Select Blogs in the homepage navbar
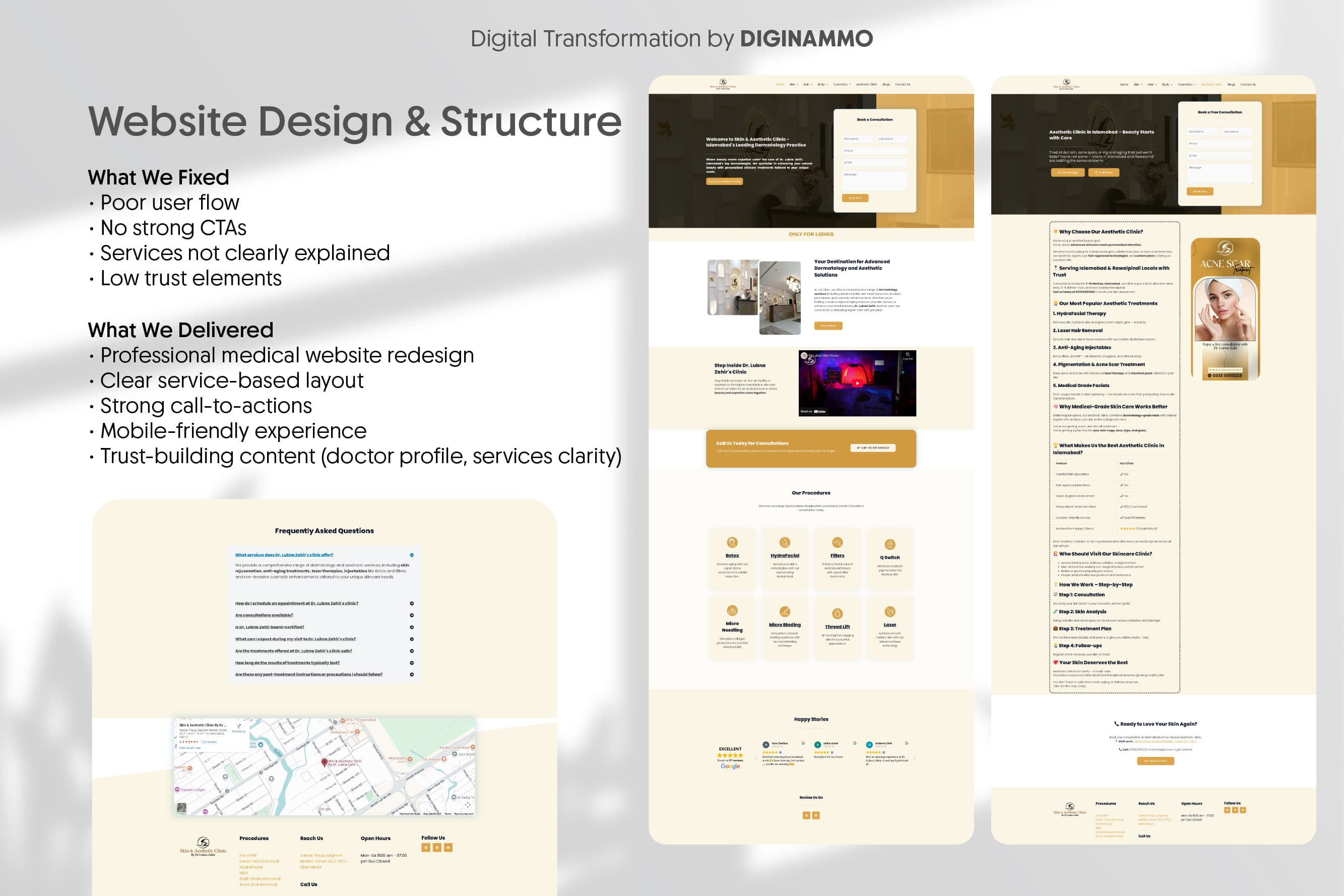Screen dimensions: 1344x896 [886, 85]
